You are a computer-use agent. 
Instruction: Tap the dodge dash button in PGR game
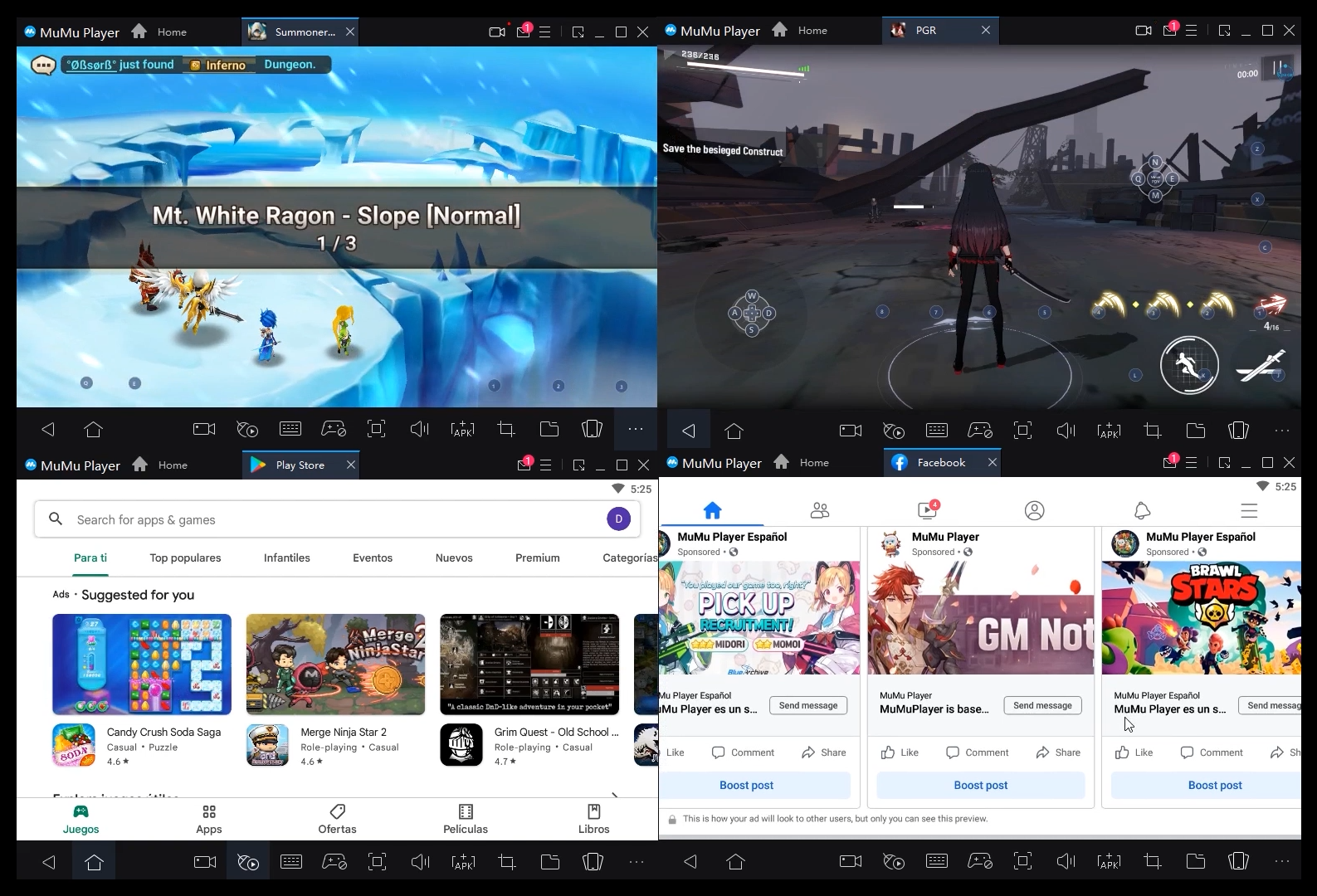[1189, 365]
